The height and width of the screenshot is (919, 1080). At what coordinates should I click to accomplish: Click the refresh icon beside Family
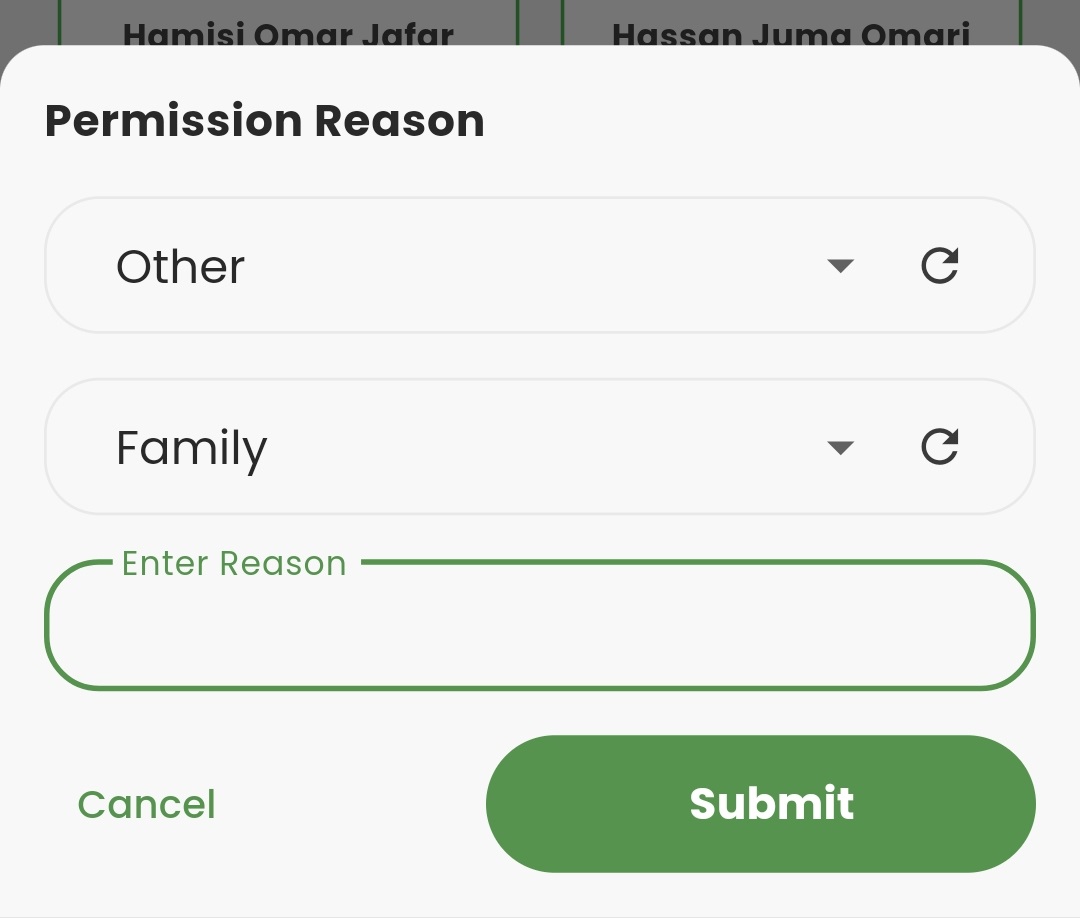[x=939, y=447]
